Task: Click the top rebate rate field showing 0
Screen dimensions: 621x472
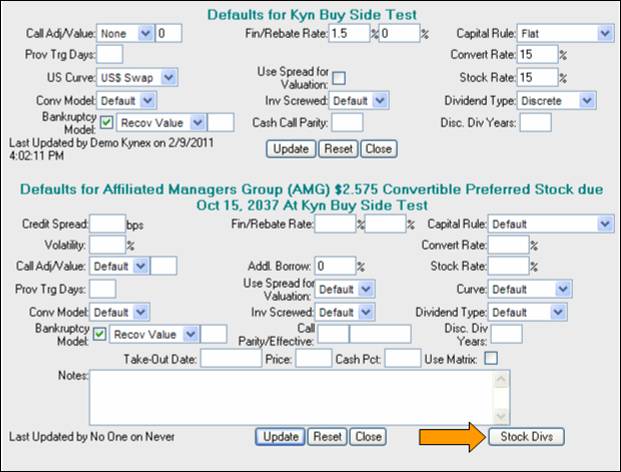Action: tap(399, 33)
